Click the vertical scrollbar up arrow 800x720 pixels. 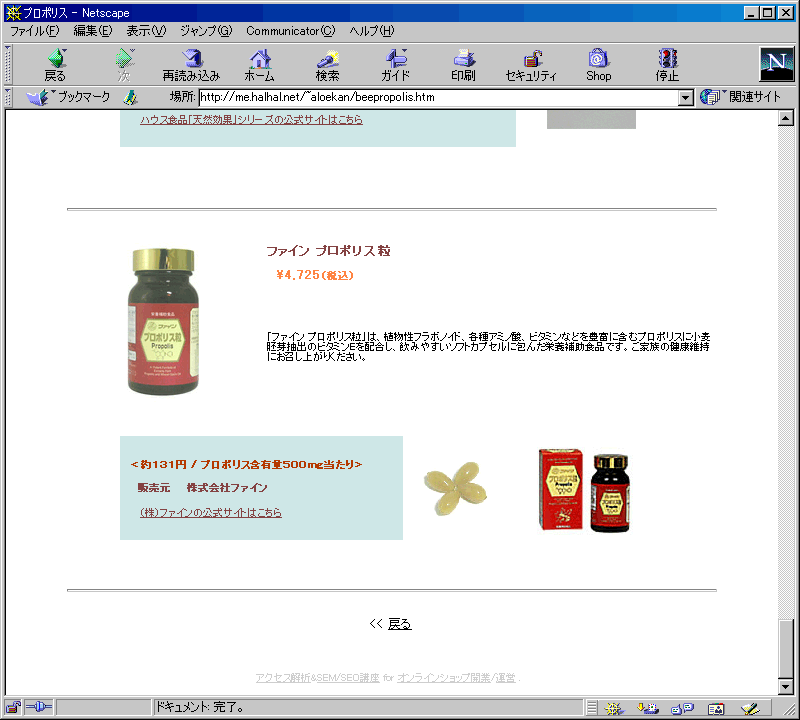786,119
